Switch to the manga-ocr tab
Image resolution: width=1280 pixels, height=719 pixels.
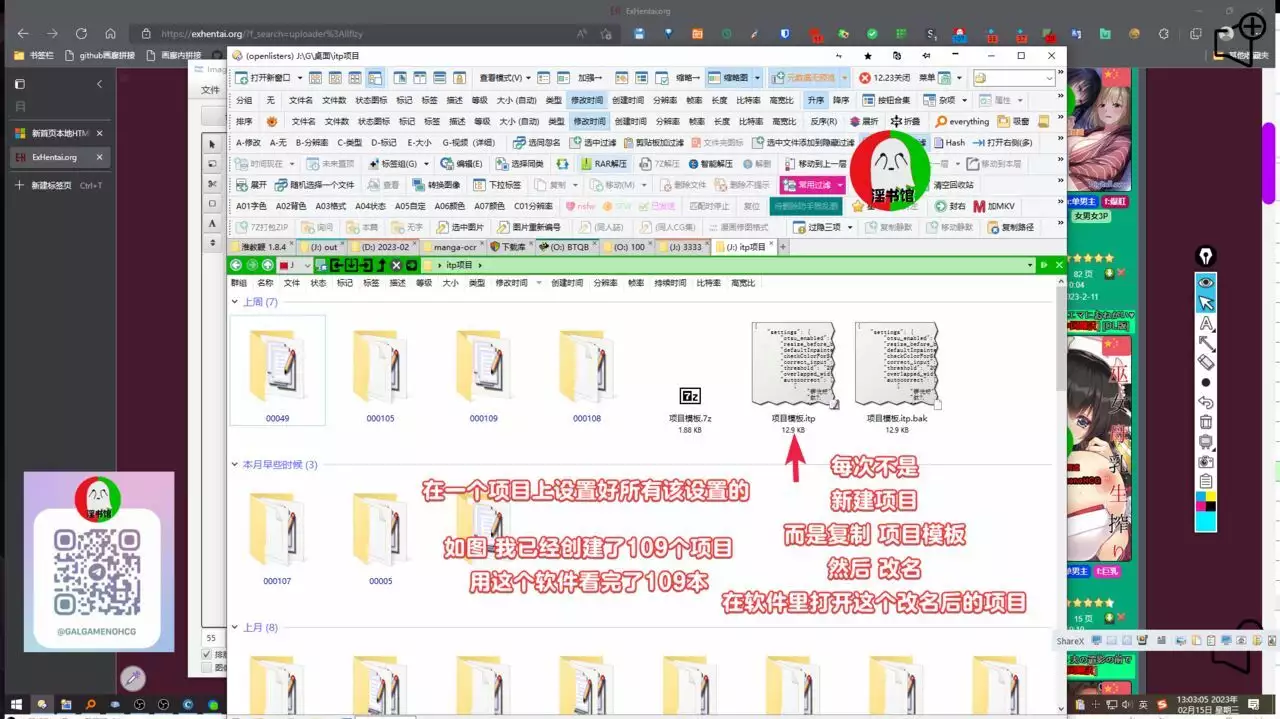[x=453, y=247]
